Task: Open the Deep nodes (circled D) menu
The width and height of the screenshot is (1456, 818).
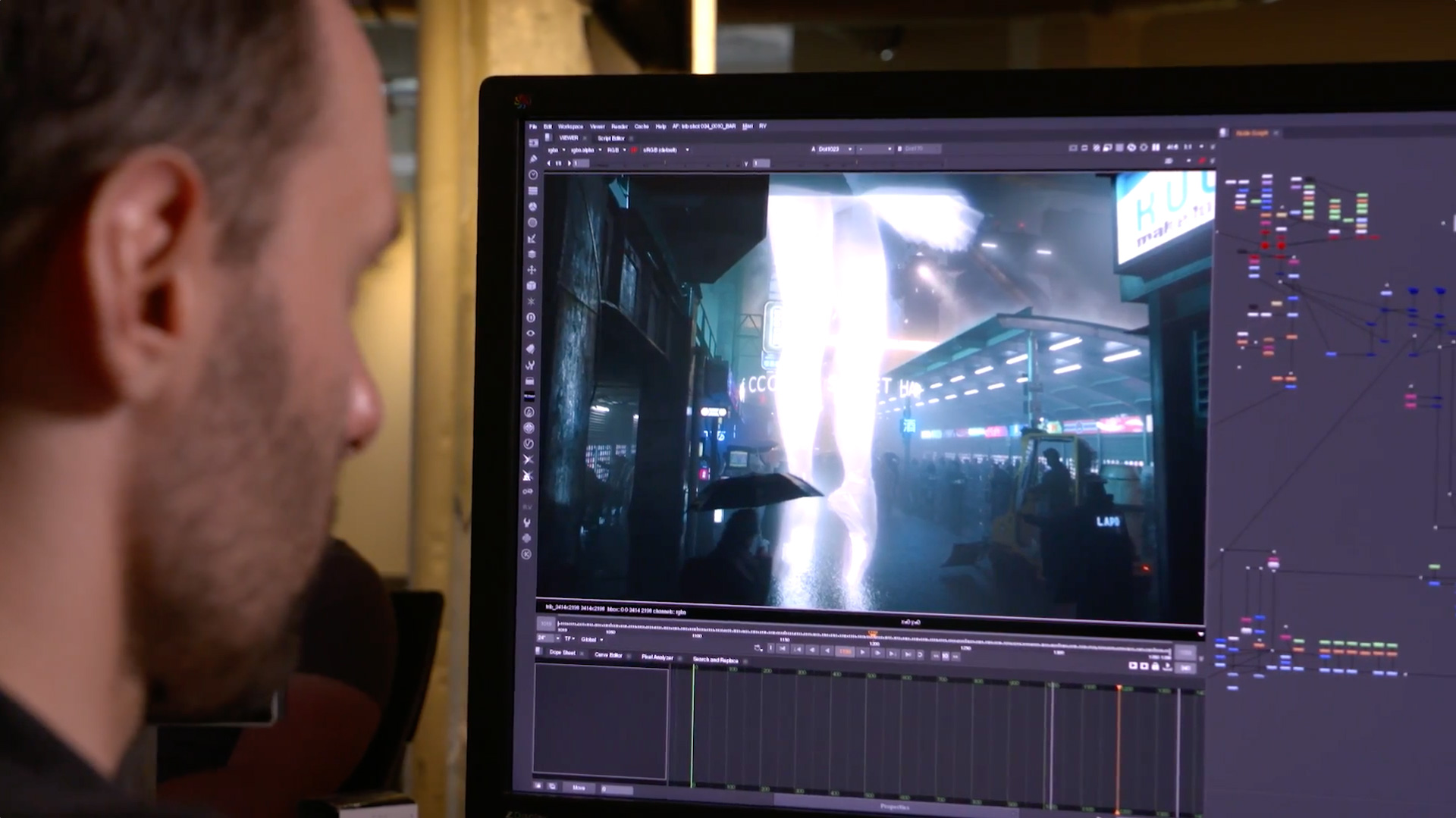Action: pyautogui.click(x=531, y=318)
